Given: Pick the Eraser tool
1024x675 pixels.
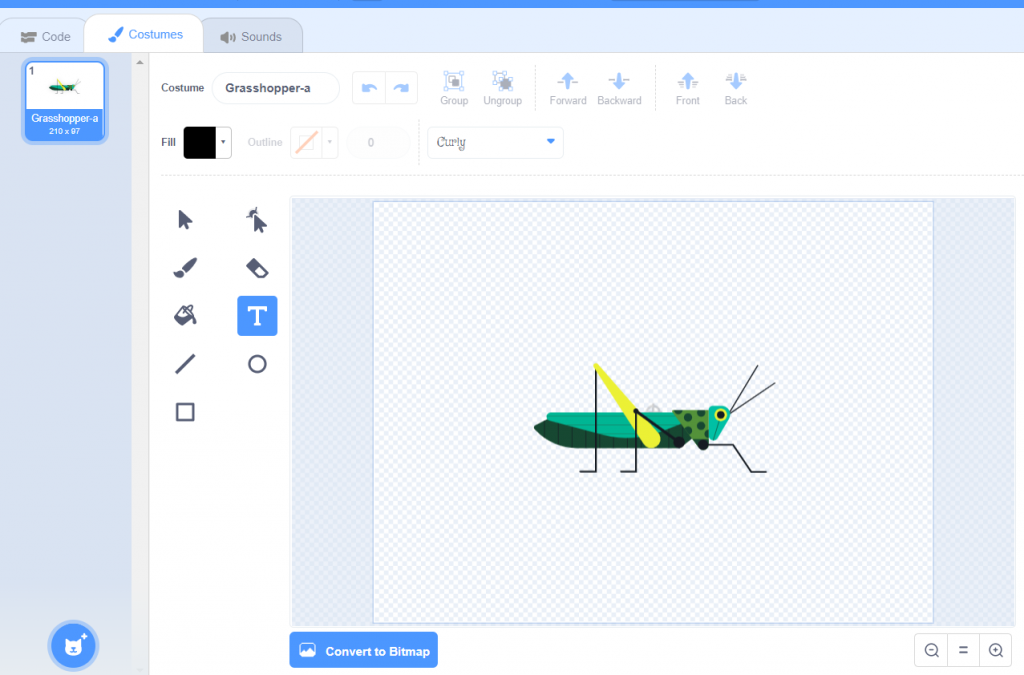Looking at the screenshot, I should 257,268.
